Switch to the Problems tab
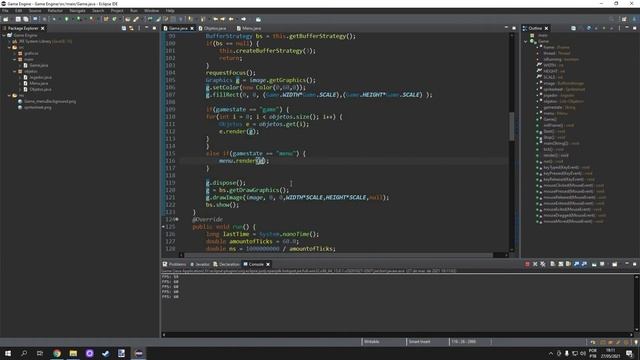The width and height of the screenshot is (640, 360). [x=174, y=264]
